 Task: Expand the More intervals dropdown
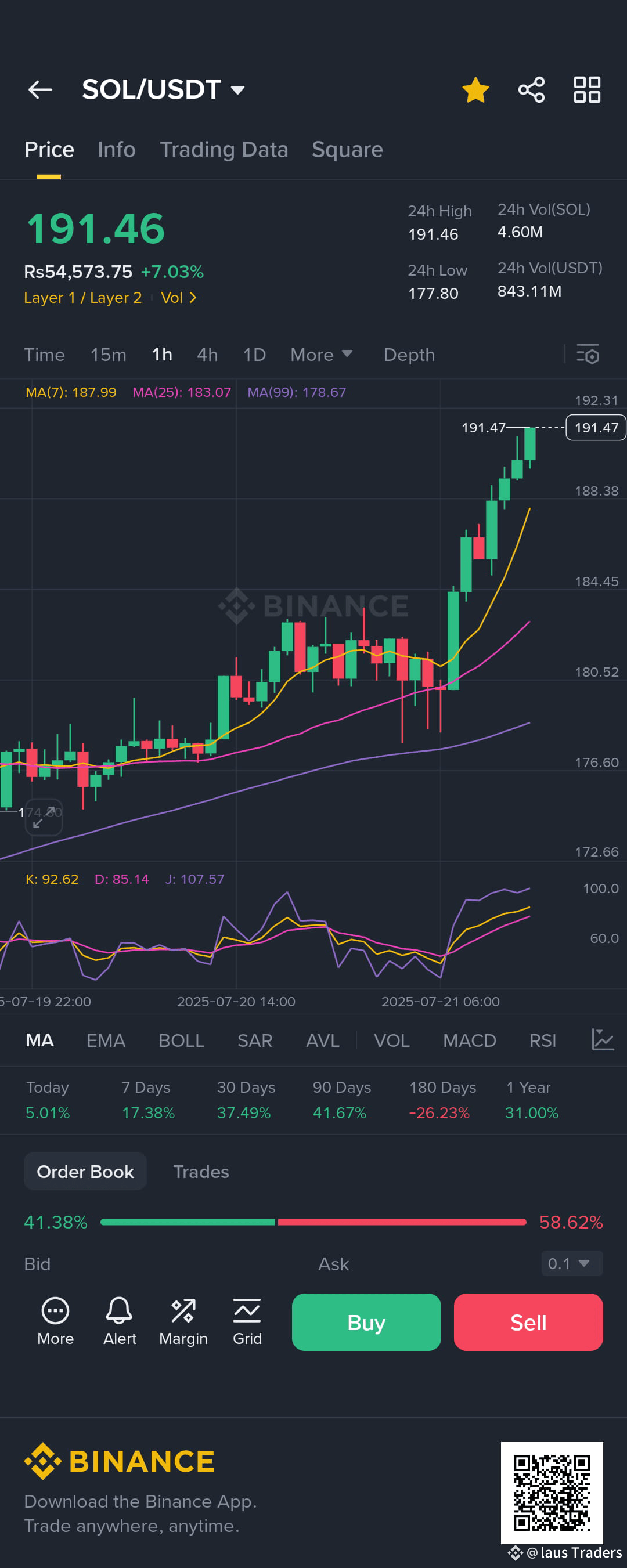[322, 355]
